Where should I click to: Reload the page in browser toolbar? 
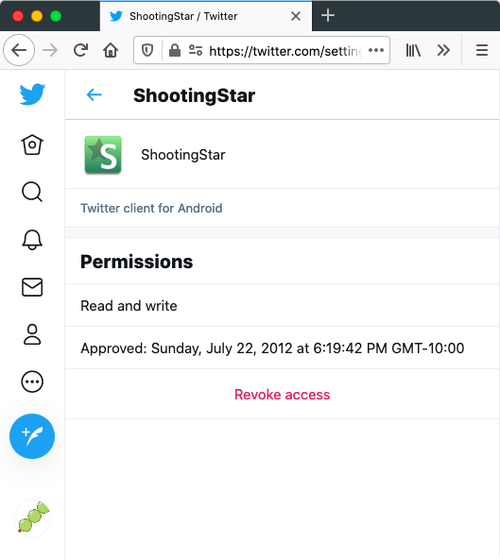[x=81, y=50]
